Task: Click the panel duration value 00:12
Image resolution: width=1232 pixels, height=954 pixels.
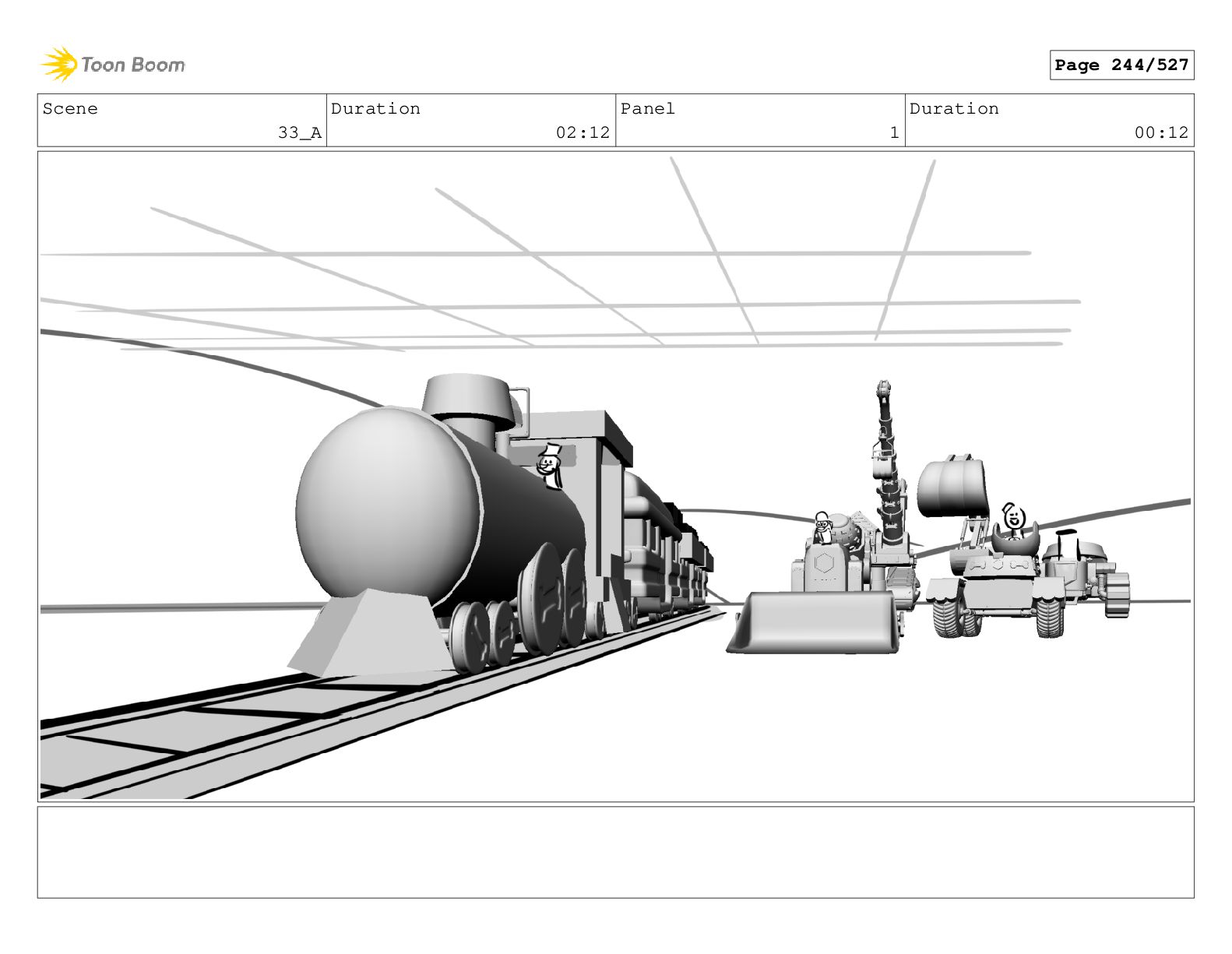Action: coord(1161,133)
